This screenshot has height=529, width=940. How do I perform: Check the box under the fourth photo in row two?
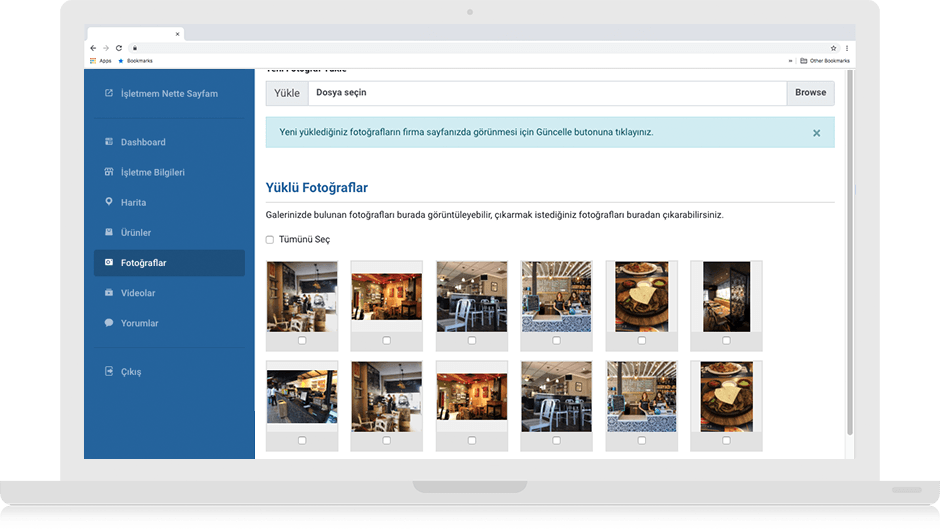point(556,440)
